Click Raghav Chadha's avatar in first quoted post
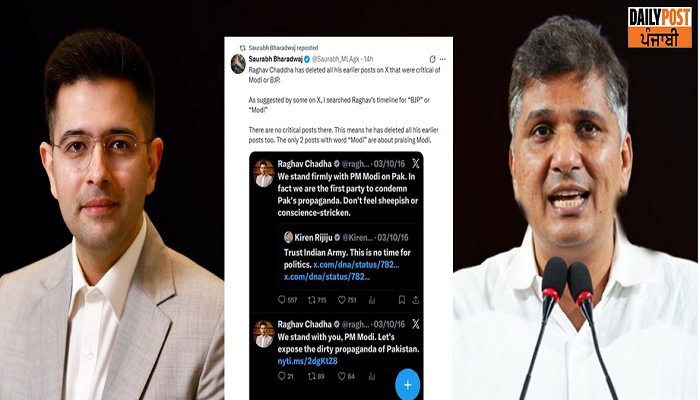The image size is (700, 400). (x=264, y=172)
